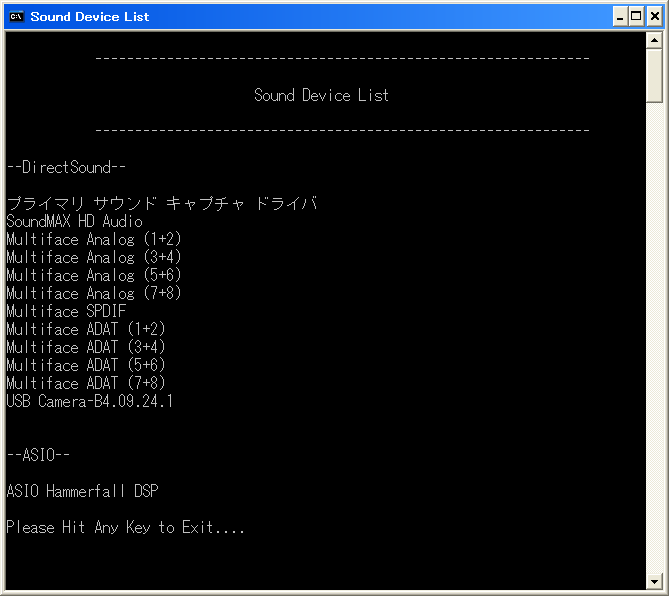669x596 pixels.
Task: Click the ASIO Hammerfall DSP line
Action: click(x=82, y=491)
